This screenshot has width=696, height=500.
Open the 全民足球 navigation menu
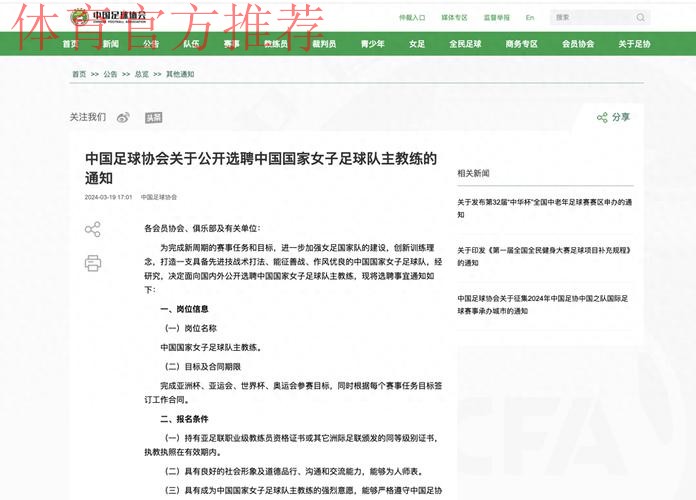tap(465, 44)
